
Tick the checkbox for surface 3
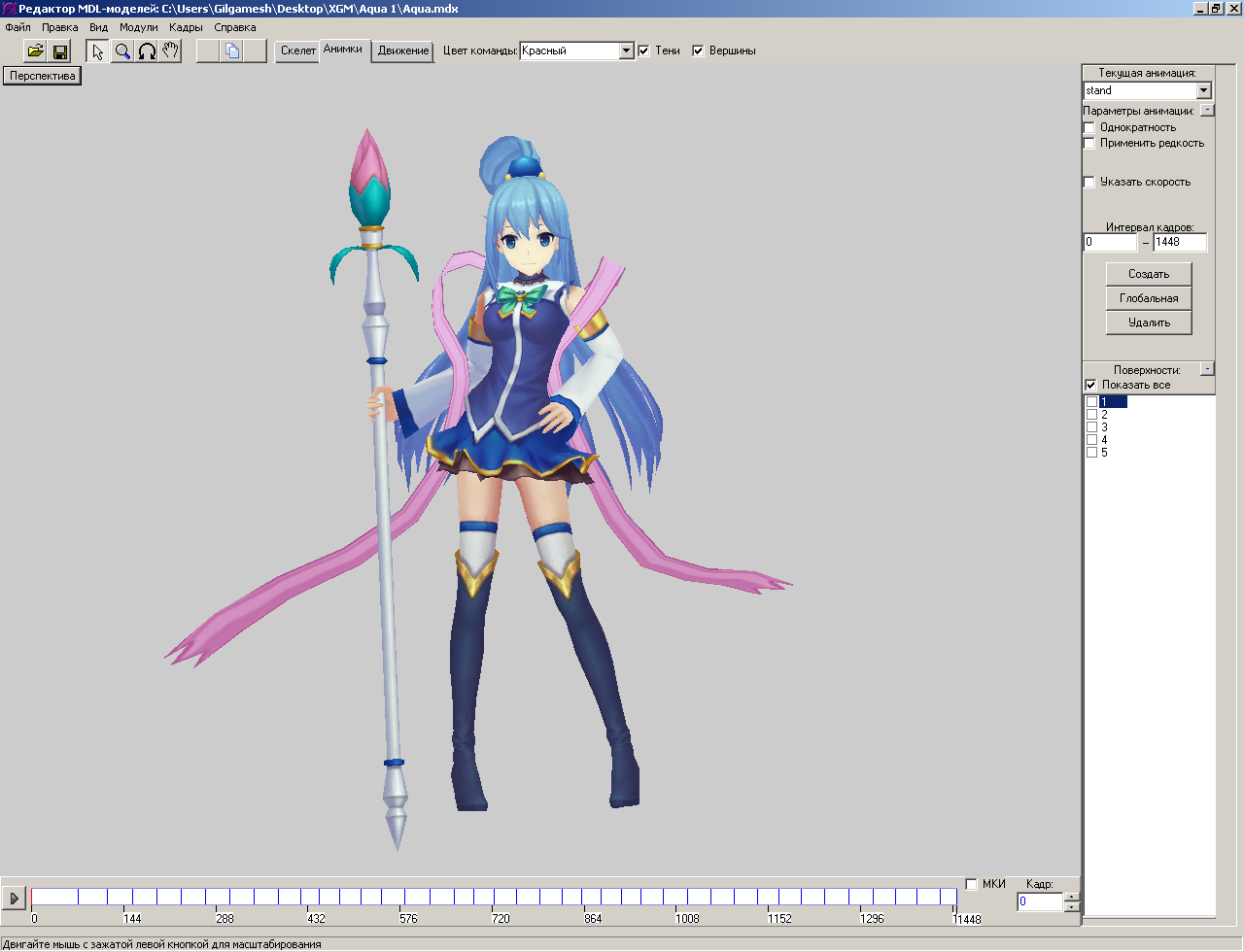click(x=1091, y=427)
